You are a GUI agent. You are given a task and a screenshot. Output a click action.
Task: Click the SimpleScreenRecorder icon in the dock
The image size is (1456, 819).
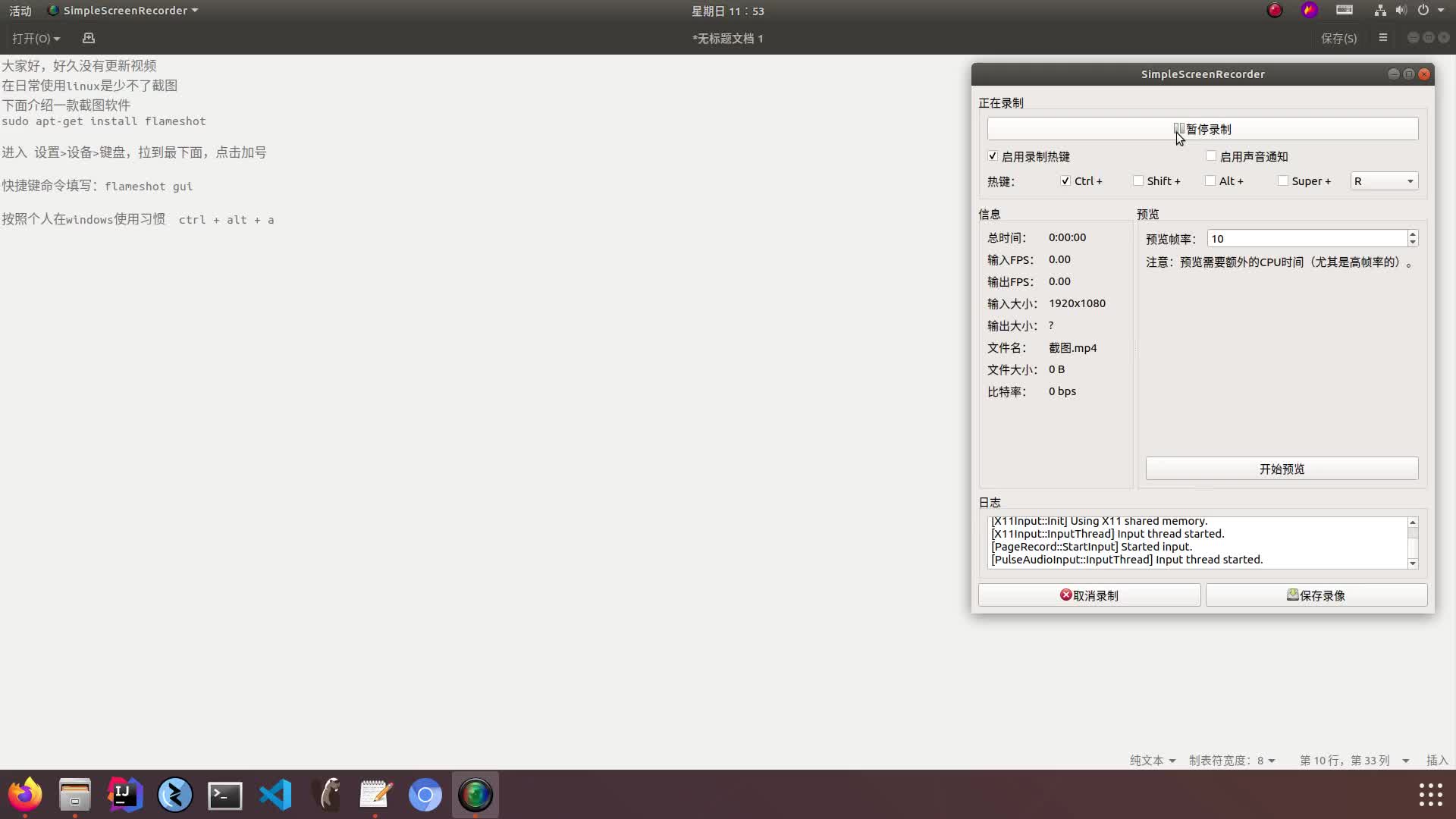[x=476, y=795]
